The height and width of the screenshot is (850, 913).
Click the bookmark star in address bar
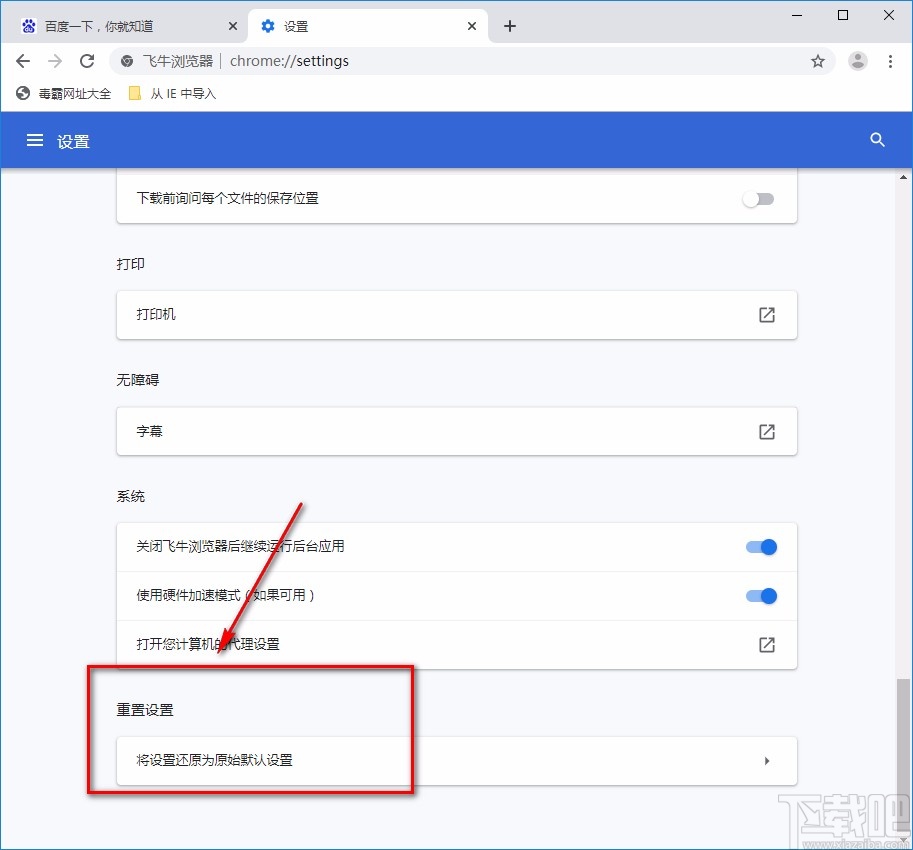818,61
